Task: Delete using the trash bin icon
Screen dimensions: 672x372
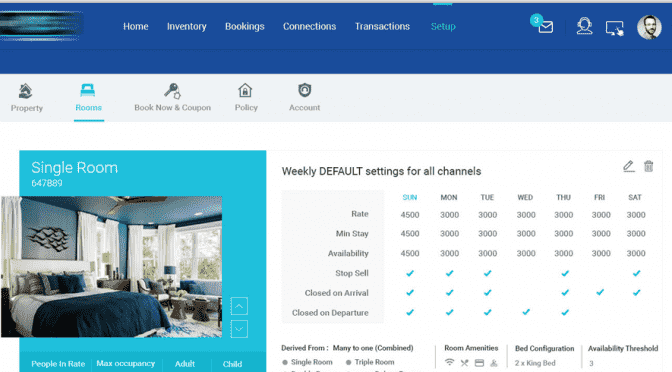Action: 648,166
